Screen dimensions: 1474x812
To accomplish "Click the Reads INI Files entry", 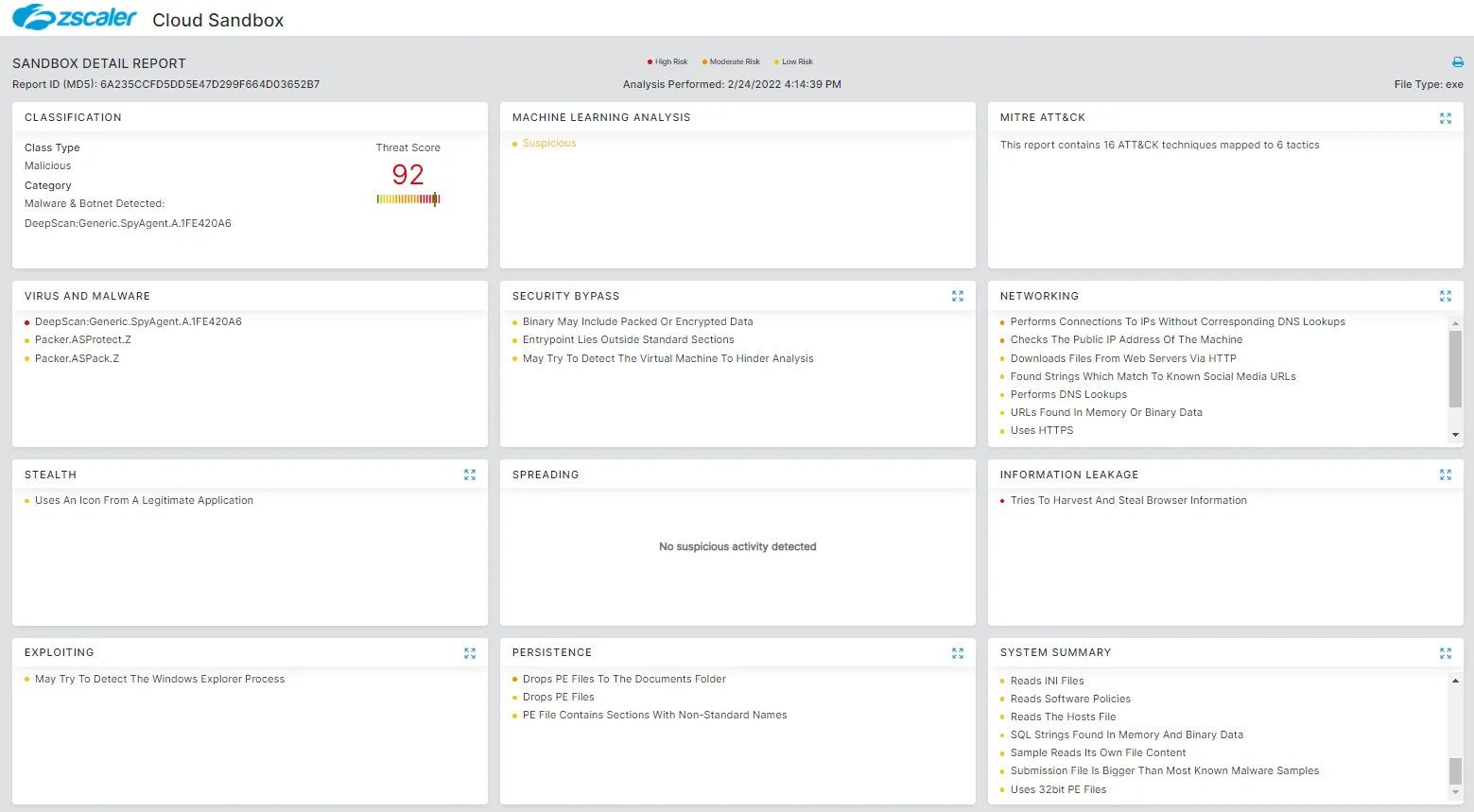I will pyautogui.click(x=1048, y=682).
